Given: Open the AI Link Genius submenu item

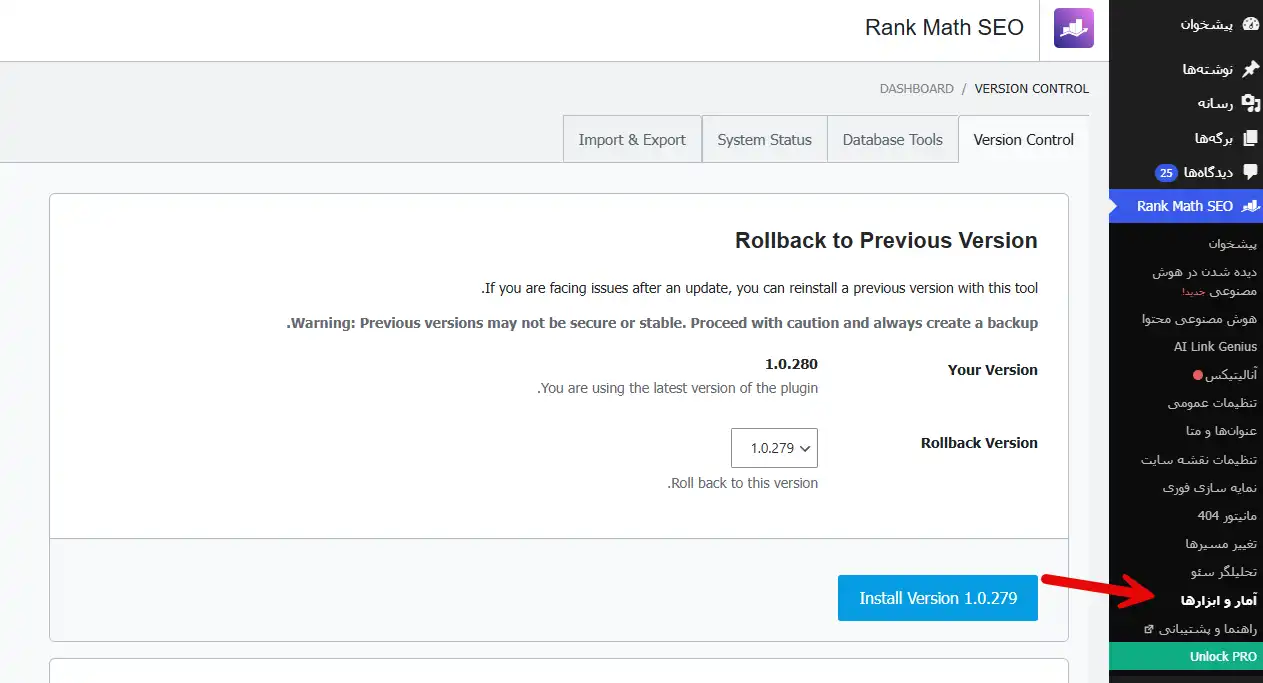Looking at the screenshot, I should click(1215, 347).
